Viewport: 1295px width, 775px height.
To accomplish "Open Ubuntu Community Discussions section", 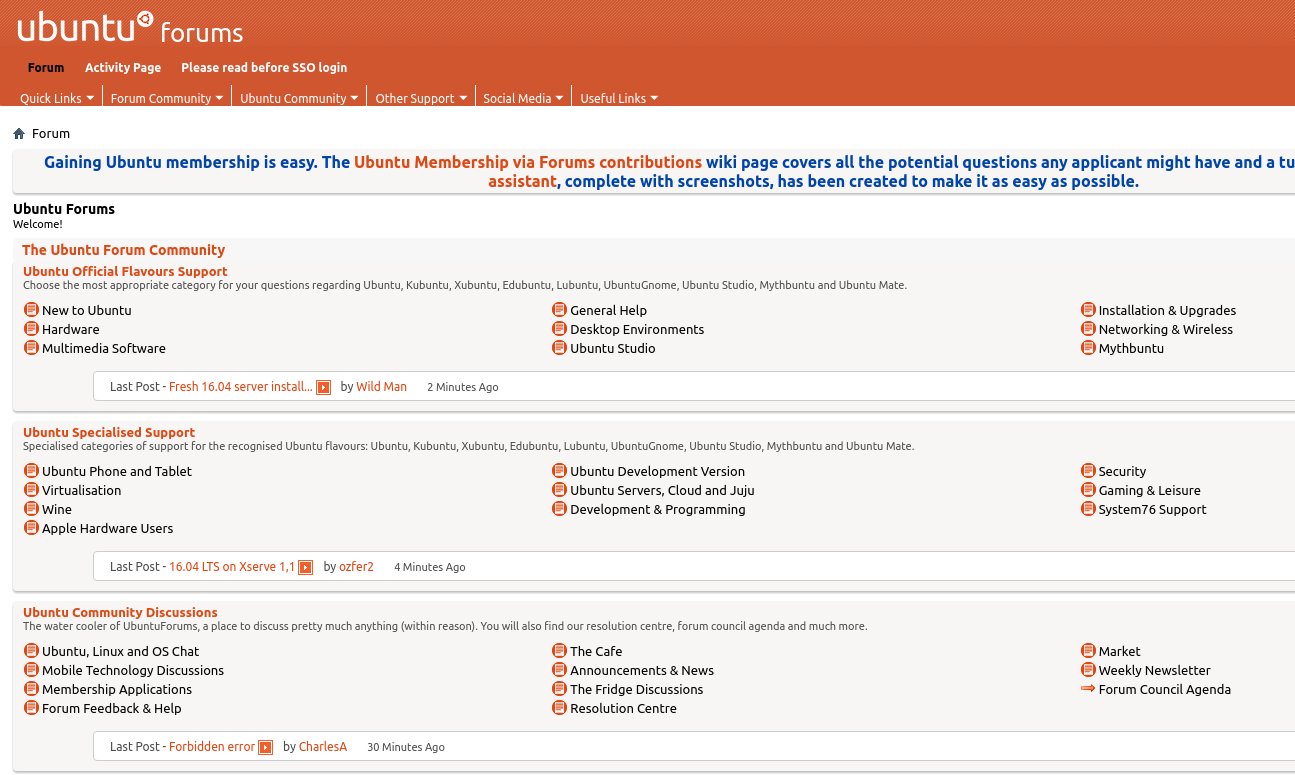I will click(x=120, y=612).
